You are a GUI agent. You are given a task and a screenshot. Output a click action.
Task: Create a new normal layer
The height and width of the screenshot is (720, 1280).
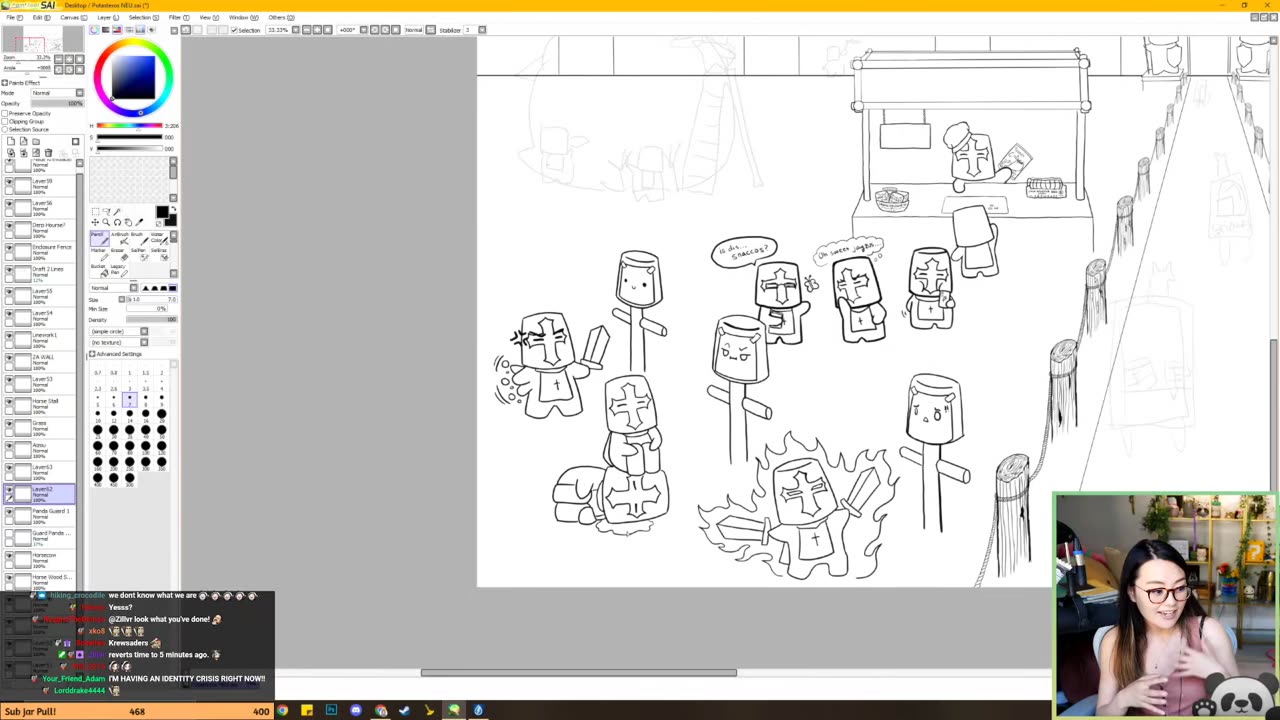(x=11, y=142)
